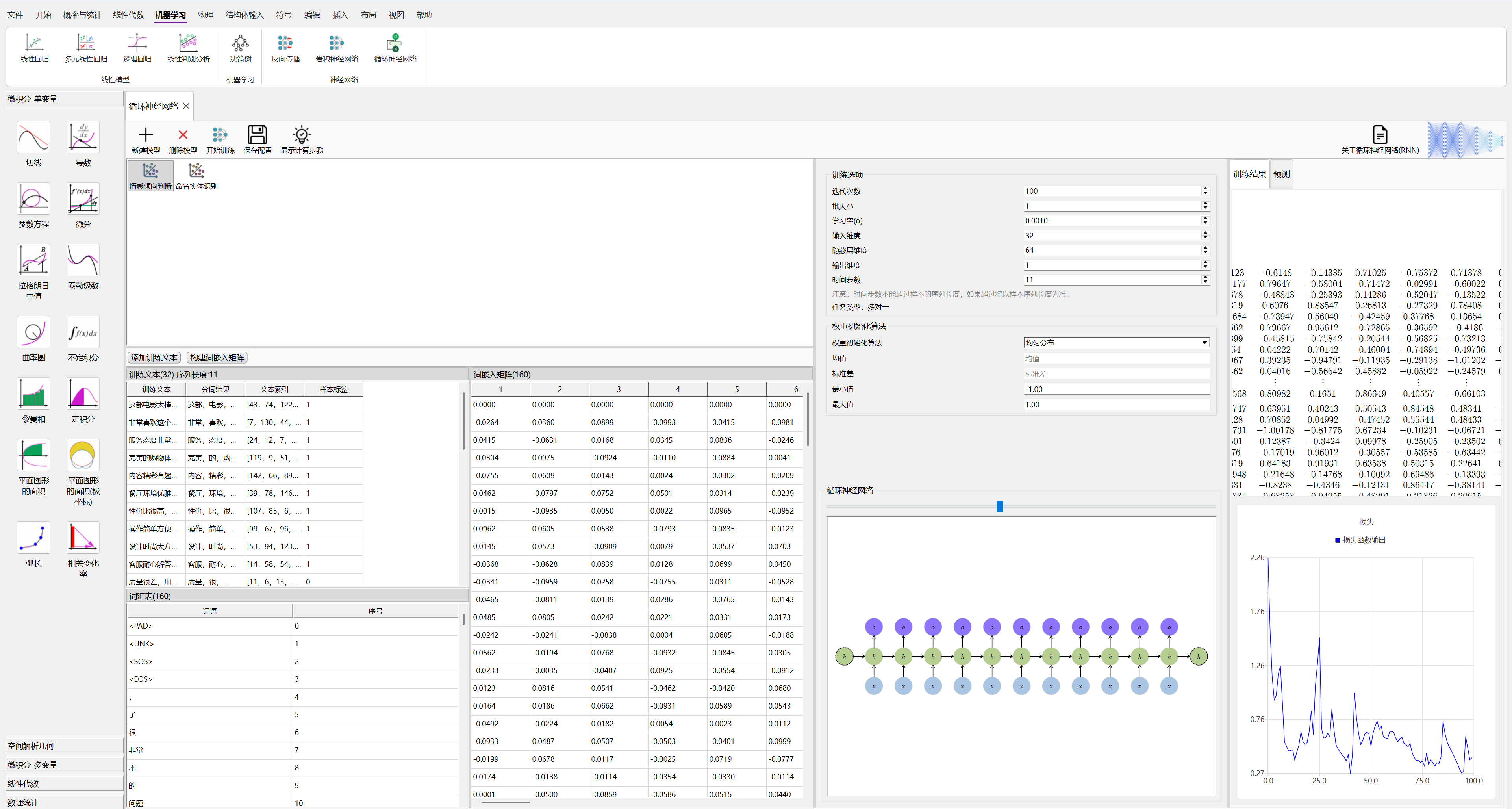Screen dimensions: 1512x809
Task: Click the 循环神经网络 blue slider handle
Action: (1000, 507)
